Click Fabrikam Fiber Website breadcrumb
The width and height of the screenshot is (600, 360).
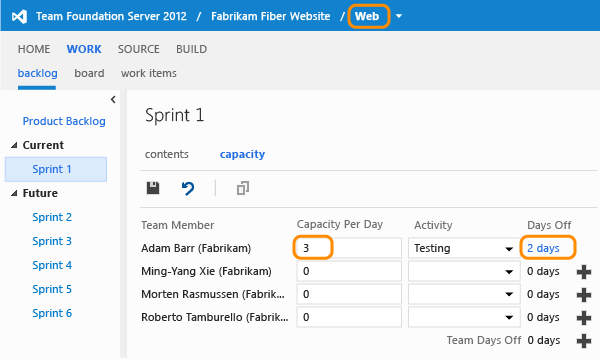pos(271,16)
